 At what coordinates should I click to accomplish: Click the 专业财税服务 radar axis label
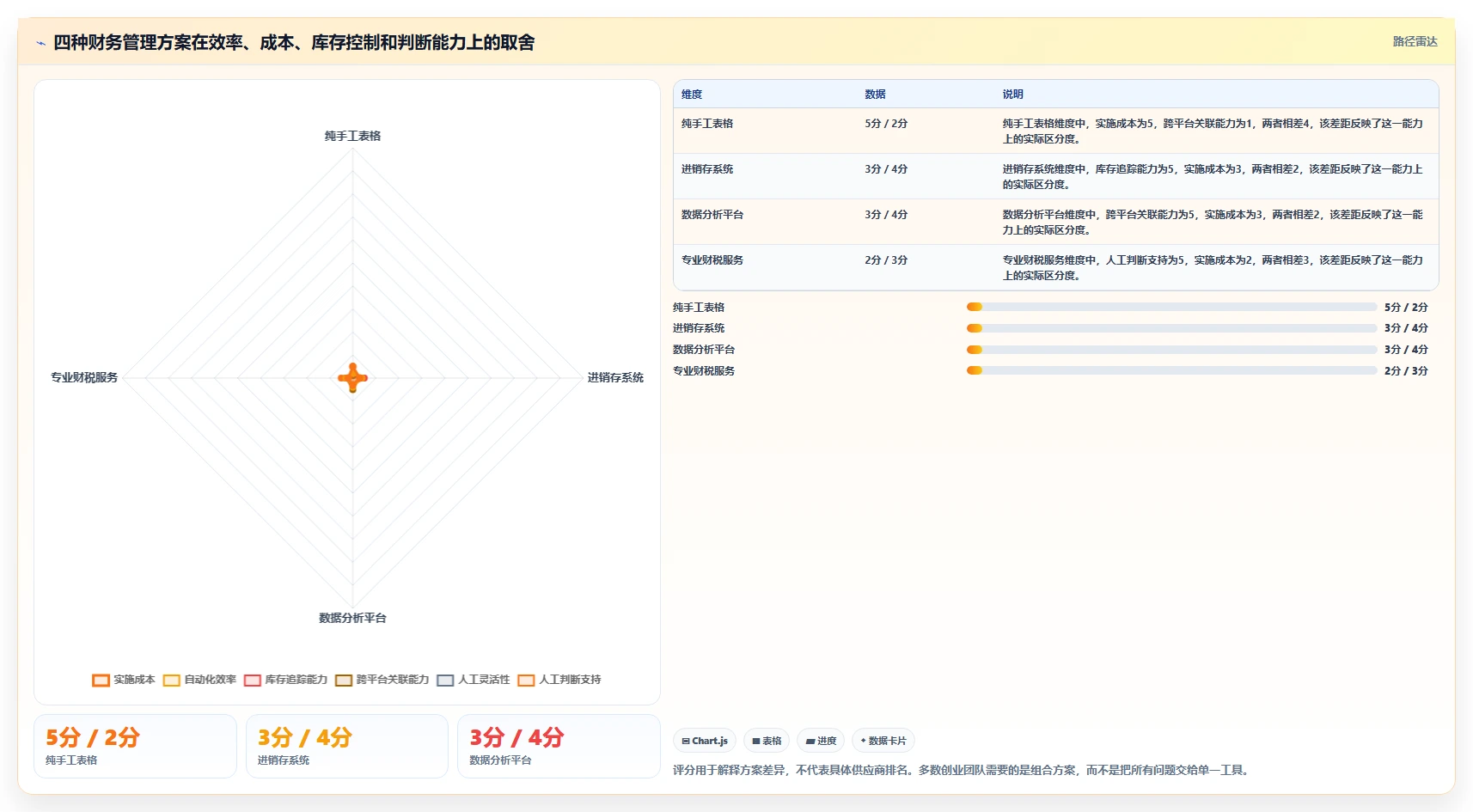(84, 377)
